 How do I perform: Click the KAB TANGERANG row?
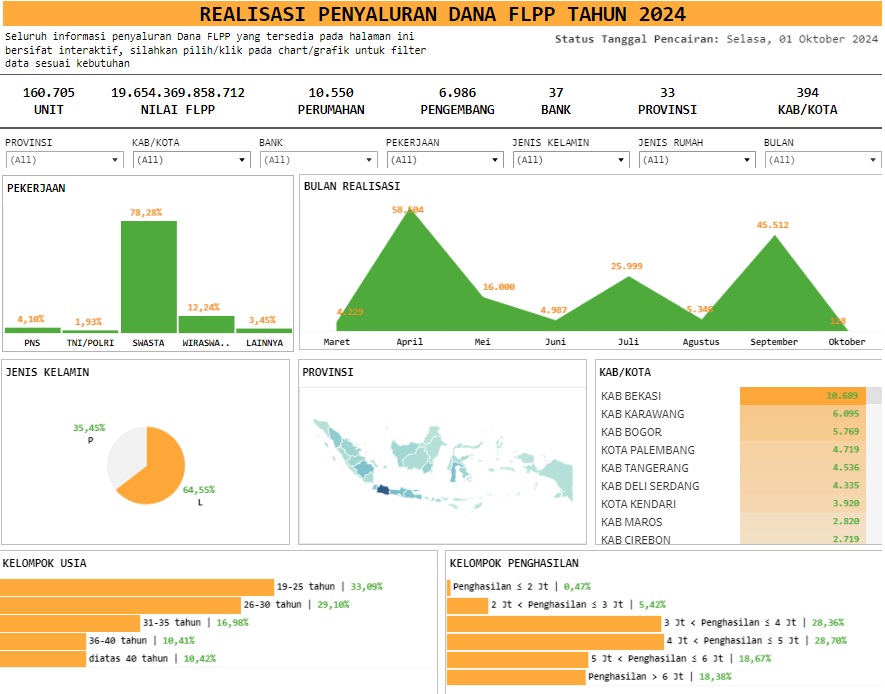pyautogui.click(x=733, y=468)
